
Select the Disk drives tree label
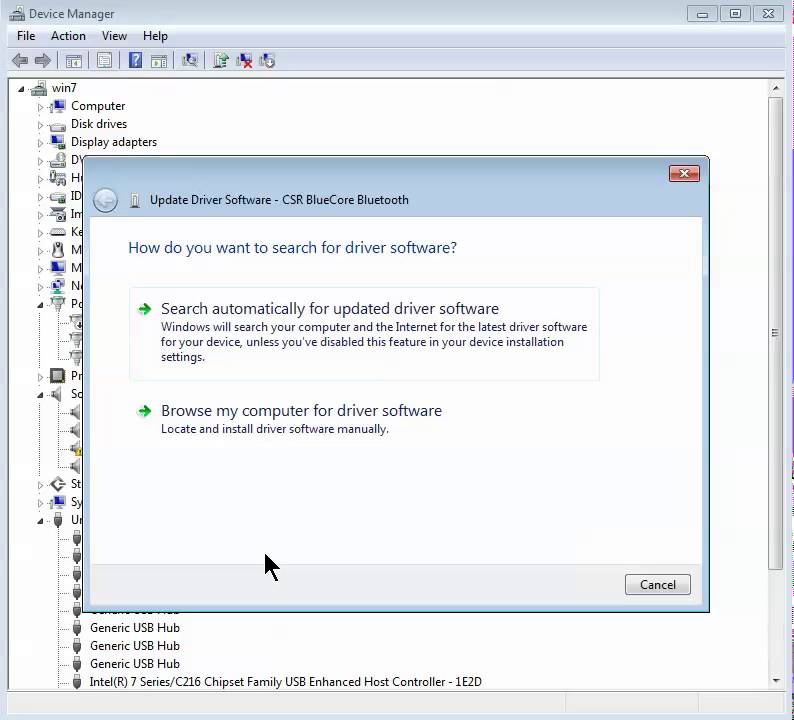tap(99, 124)
